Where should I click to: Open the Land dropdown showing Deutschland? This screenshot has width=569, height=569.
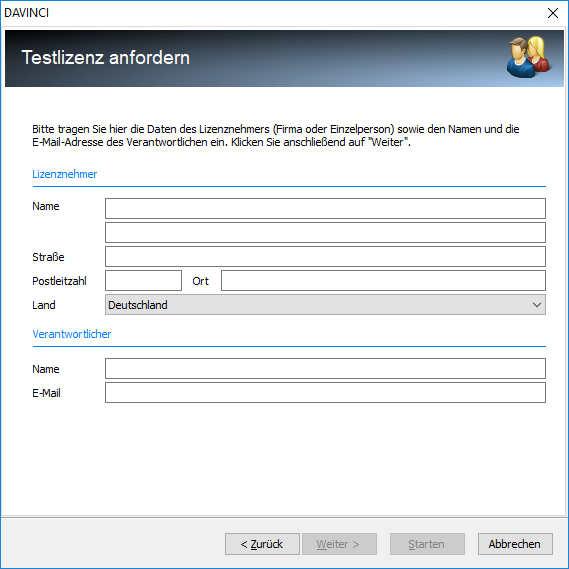[325, 305]
